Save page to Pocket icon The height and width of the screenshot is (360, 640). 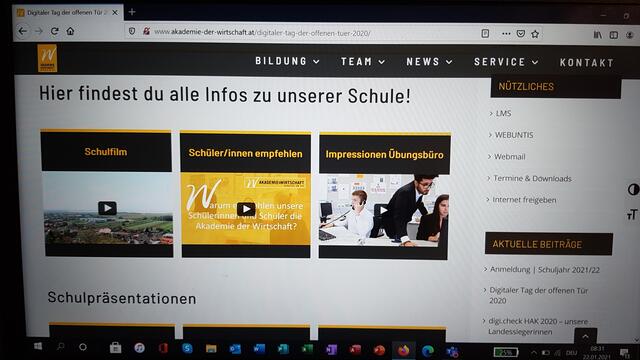[x=521, y=33]
